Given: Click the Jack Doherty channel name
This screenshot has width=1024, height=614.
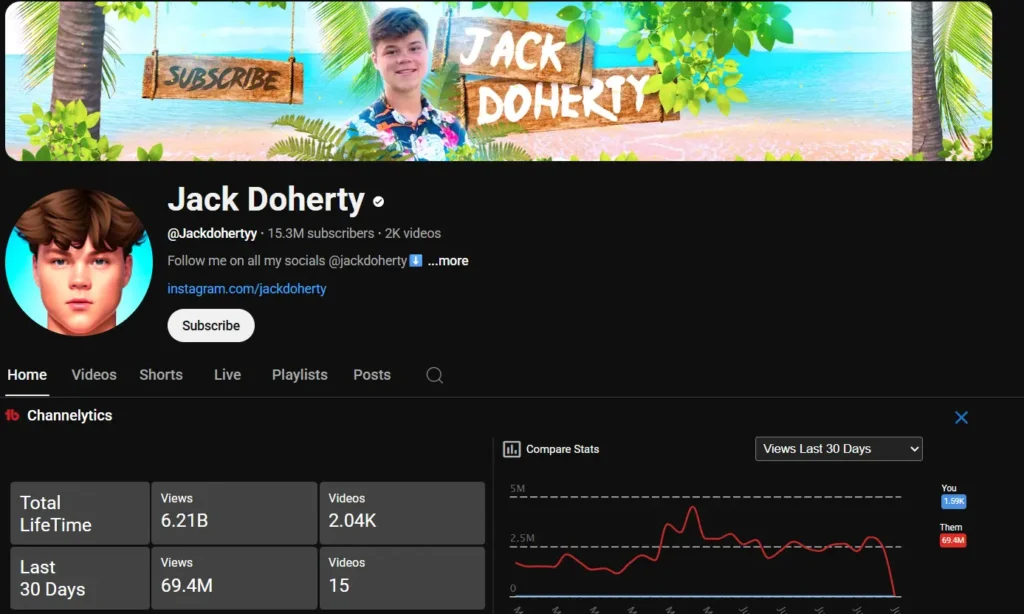Looking at the screenshot, I should pos(266,199).
